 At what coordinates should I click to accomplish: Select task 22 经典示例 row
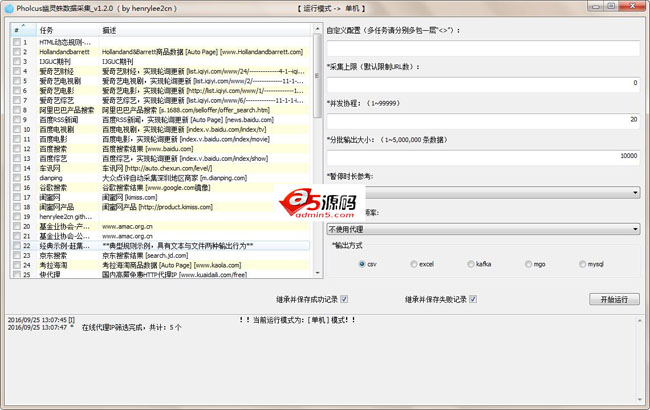(160, 246)
